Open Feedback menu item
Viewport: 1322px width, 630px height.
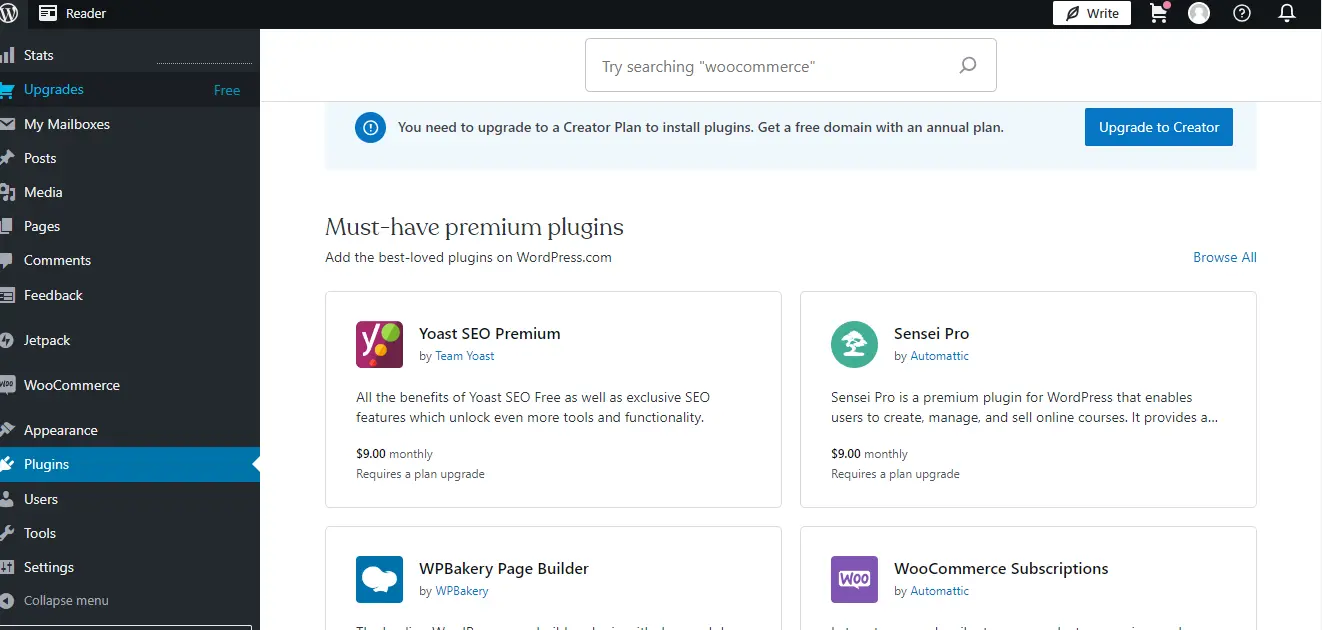tap(130, 295)
